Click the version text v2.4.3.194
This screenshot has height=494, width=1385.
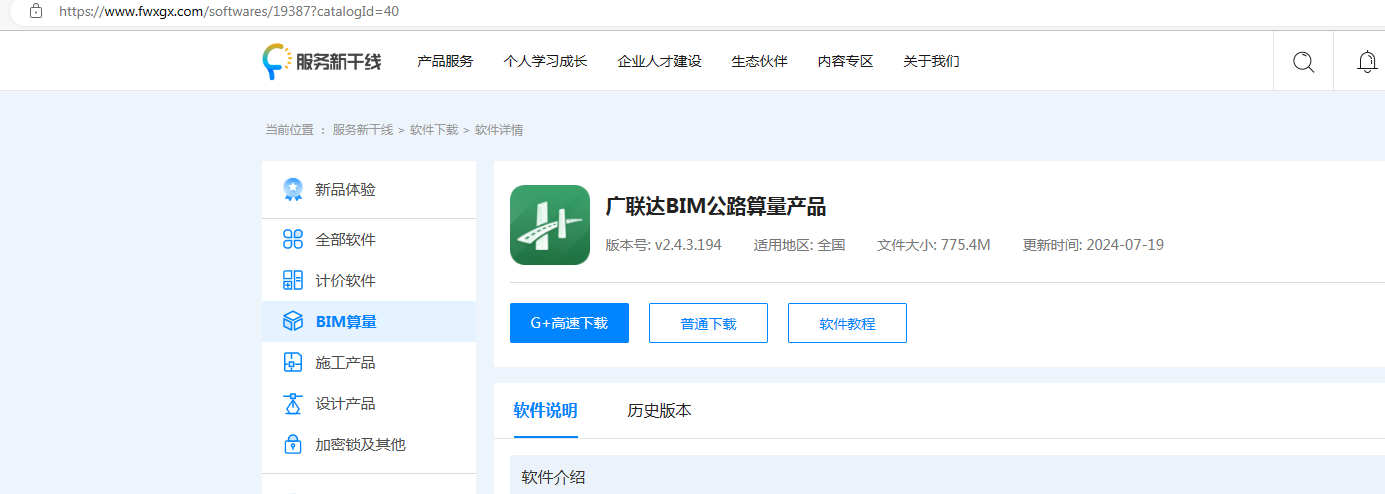[x=688, y=245]
